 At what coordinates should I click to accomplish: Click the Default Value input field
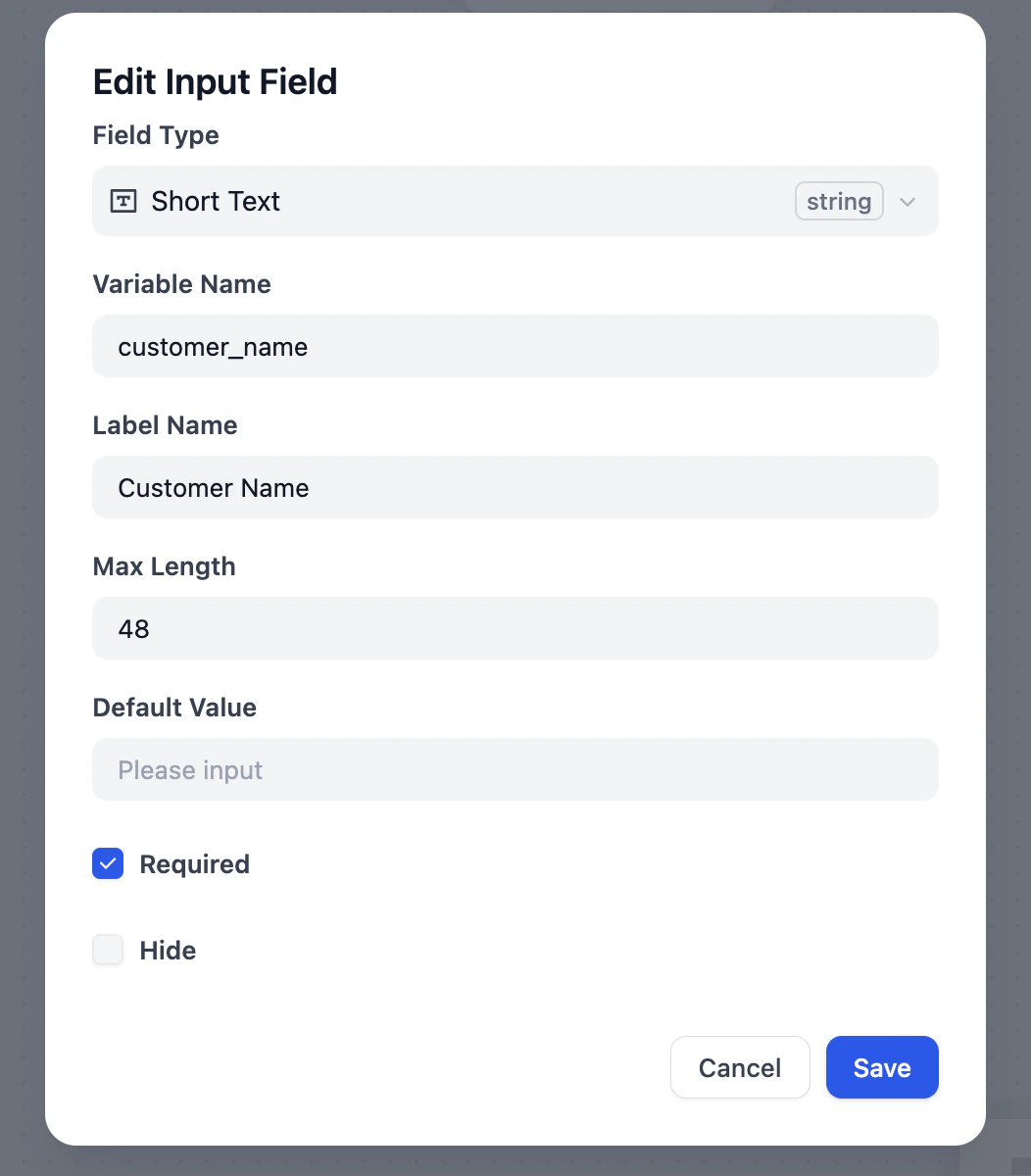515,769
